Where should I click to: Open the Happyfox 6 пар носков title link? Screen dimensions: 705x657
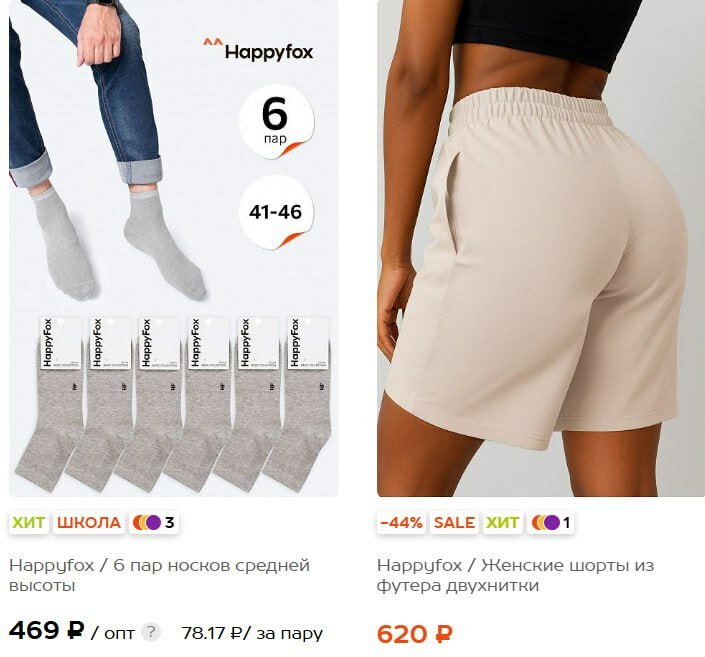160,575
